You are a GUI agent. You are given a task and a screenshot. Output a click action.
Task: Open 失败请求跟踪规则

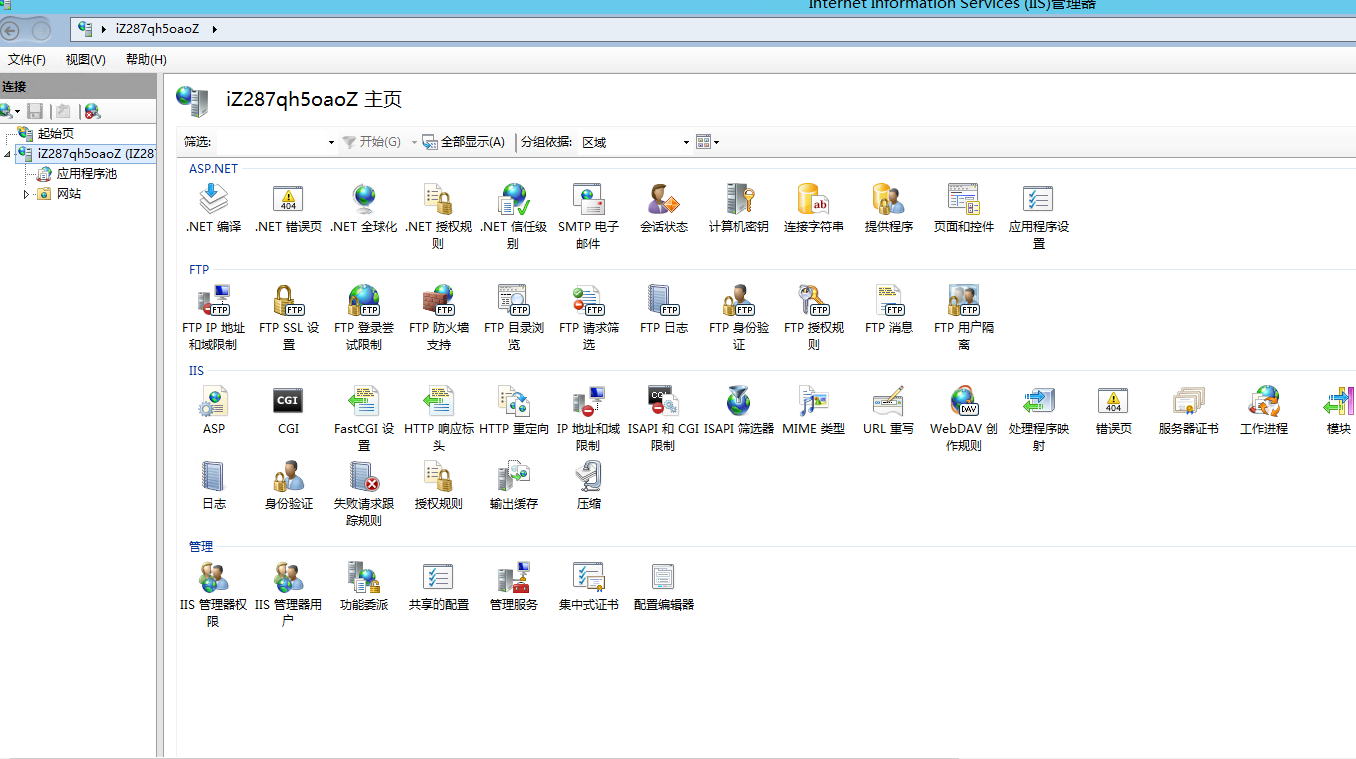(363, 493)
